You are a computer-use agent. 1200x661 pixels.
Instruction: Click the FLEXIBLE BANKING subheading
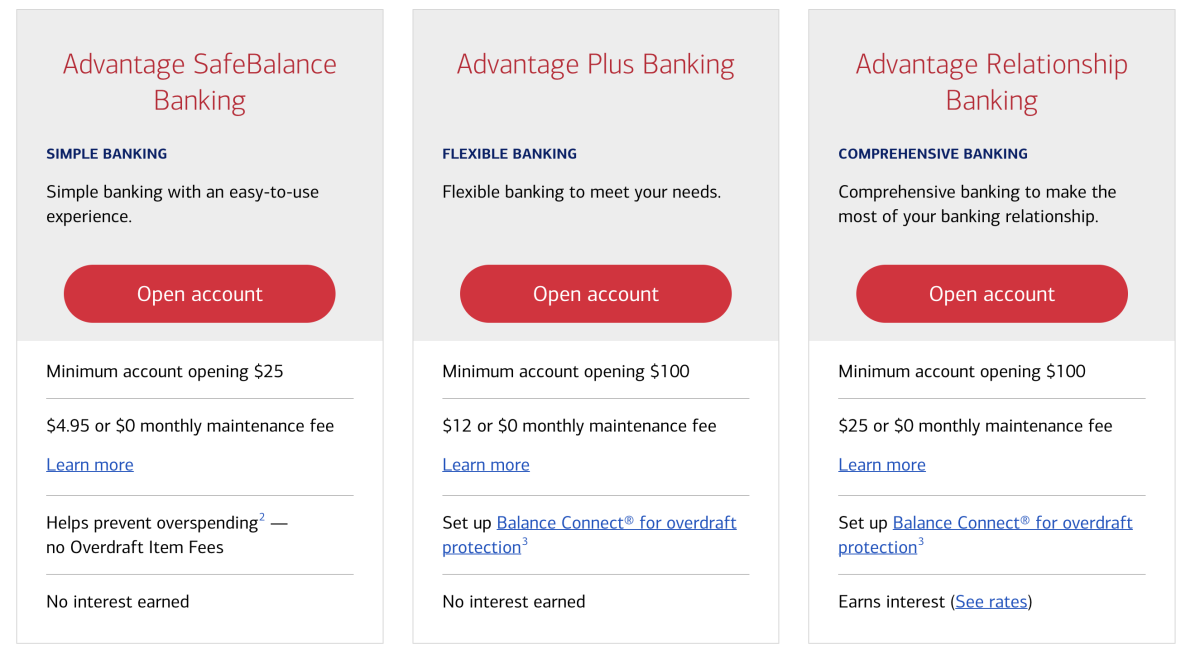tap(510, 154)
